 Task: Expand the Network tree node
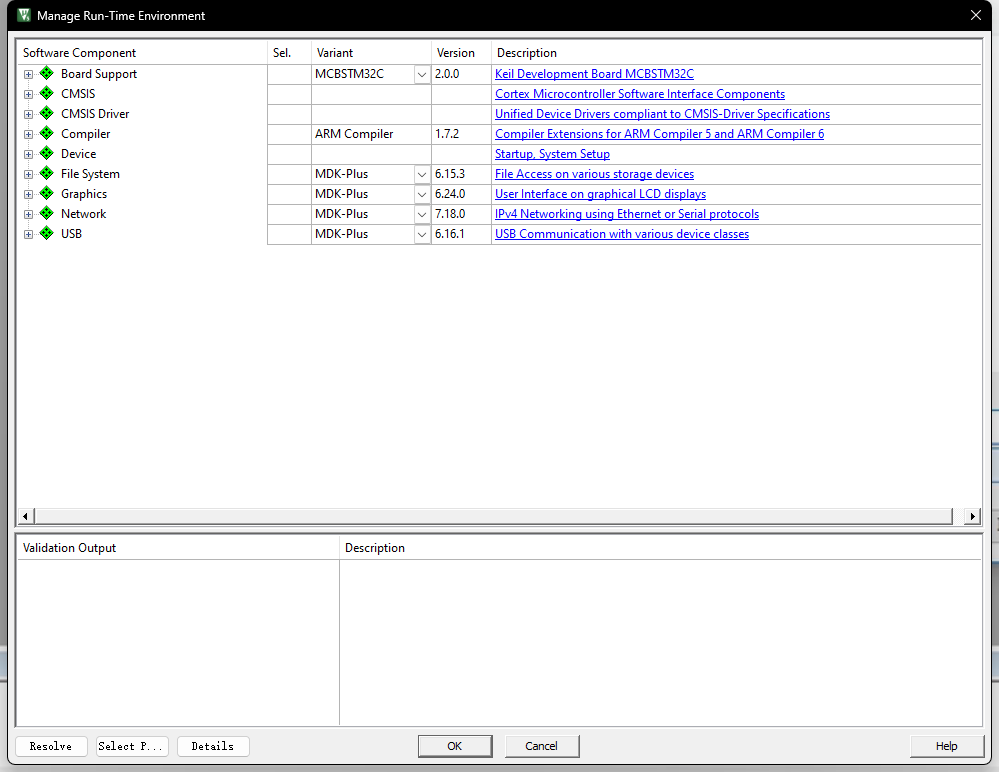pyautogui.click(x=28, y=215)
